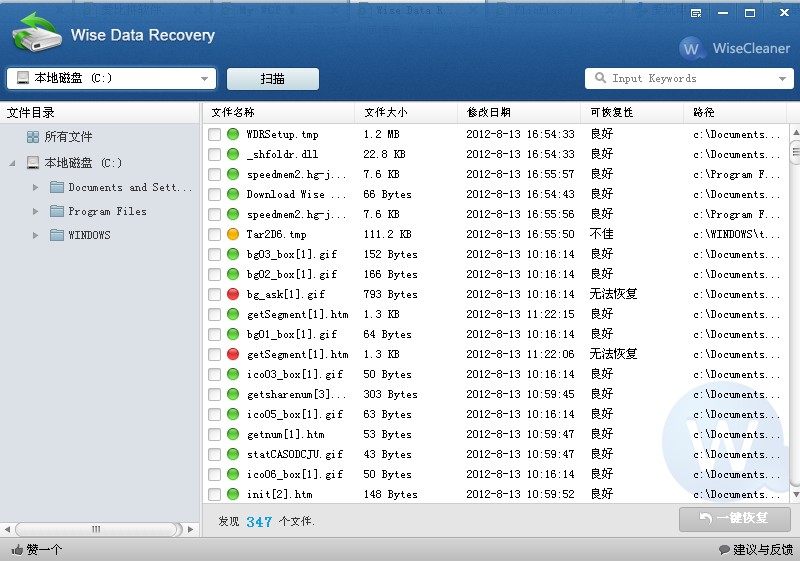Screen dimensions: 800x561
Task: Click orange status icon for Tar2D6.tmp
Action: [233, 234]
